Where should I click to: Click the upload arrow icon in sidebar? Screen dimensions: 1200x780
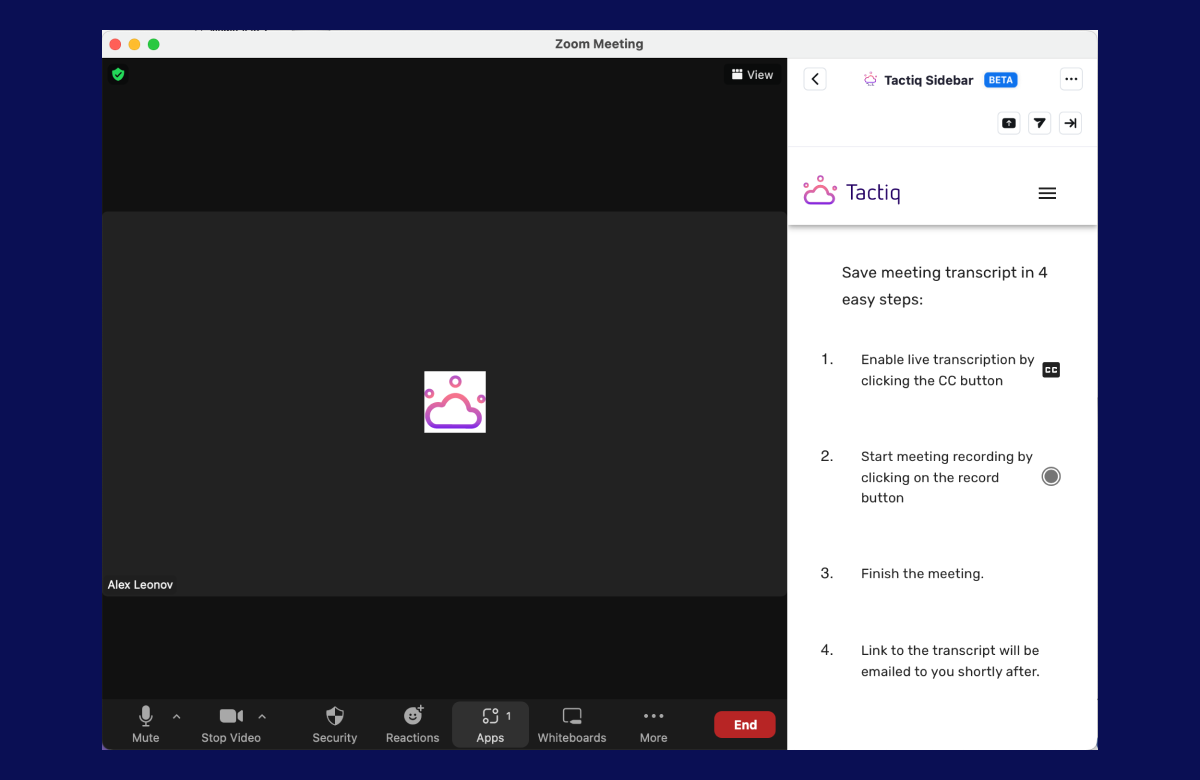pos(1009,123)
